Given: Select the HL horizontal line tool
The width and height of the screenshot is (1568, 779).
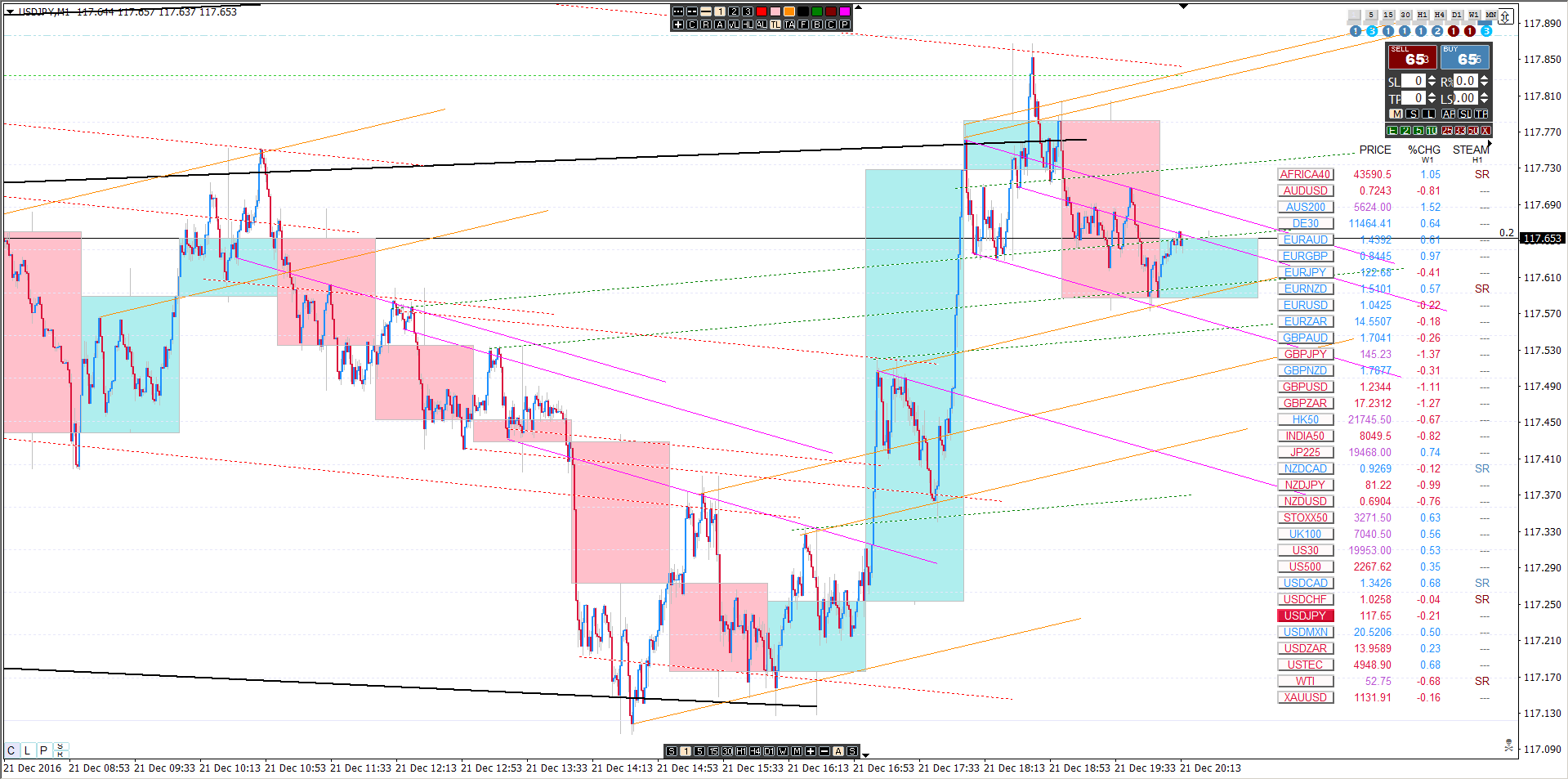Looking at the screenshot, I should [x=748, y=25].
